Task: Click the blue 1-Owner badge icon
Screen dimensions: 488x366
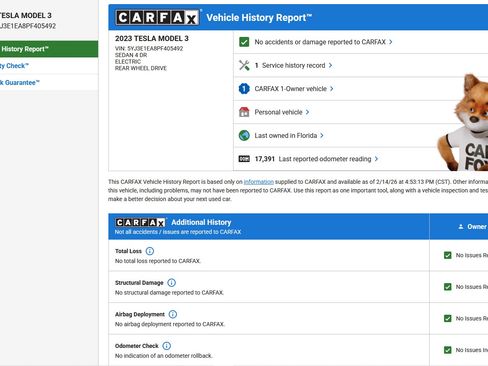Action: click(x=244, y=89)
